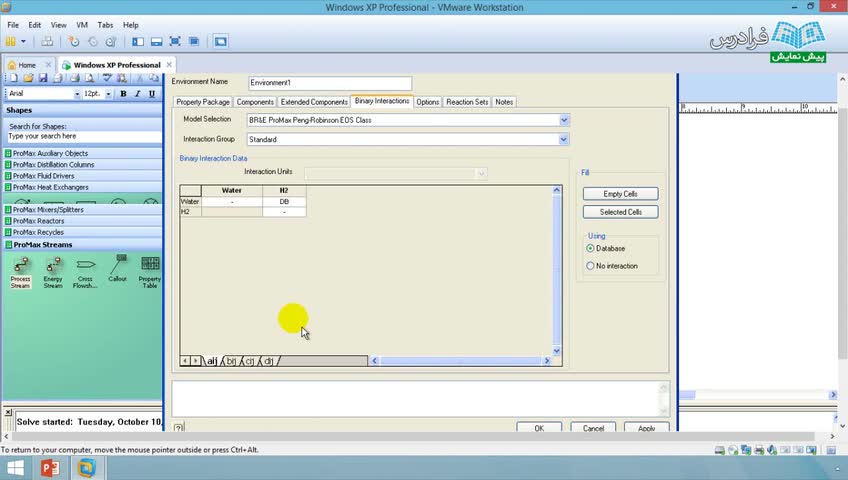The width and height of the screenshot is (848, 480).
Task: Pick the Cross Flowsheet connector shape
Action: (x=85, y=272)
